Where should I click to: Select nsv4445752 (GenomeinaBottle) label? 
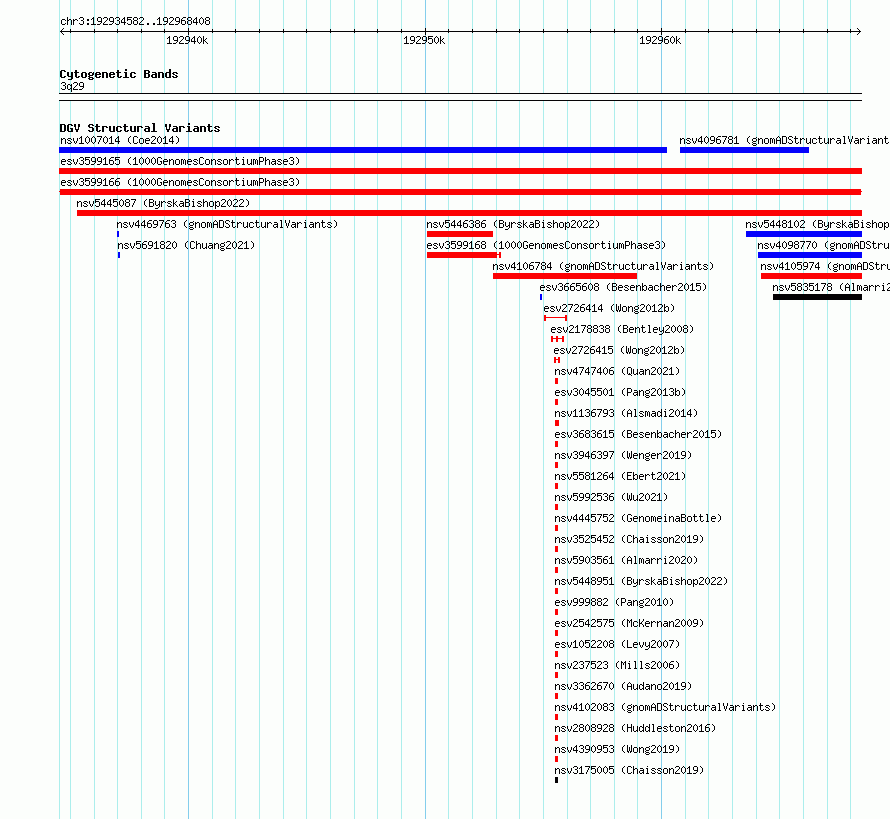point(638,518)
